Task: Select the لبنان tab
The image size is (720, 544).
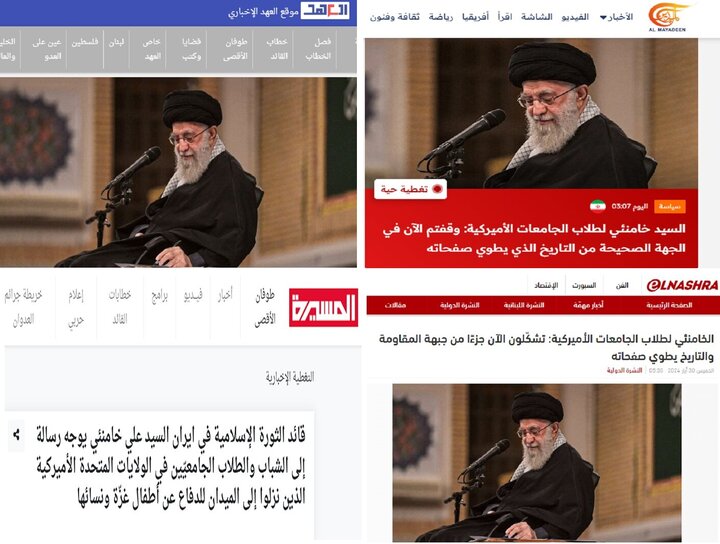Action: click(117, 42)
